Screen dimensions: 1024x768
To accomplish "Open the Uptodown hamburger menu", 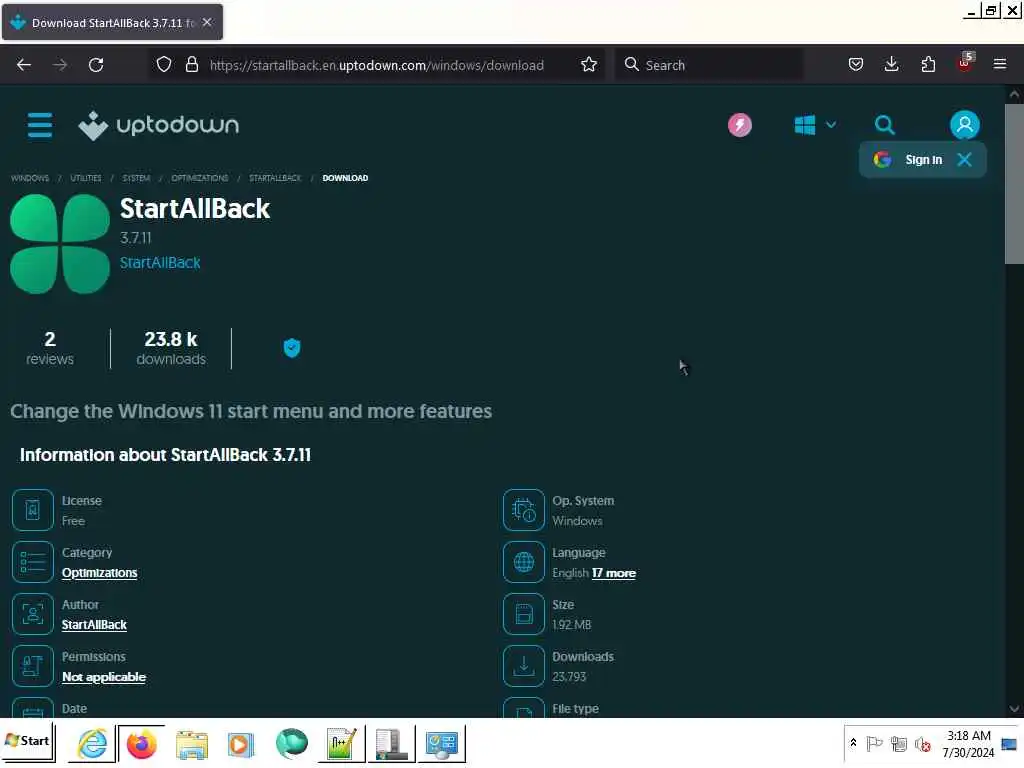I will click(x=40, y=125).
